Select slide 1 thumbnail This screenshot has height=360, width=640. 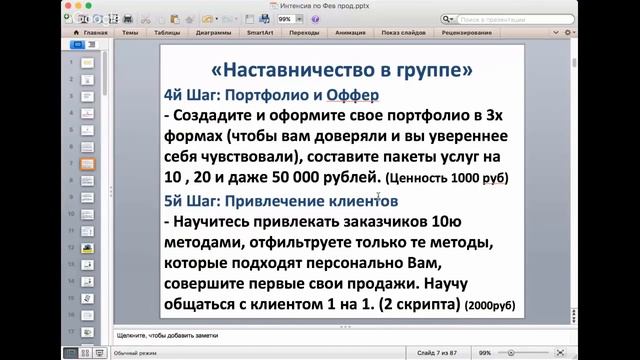(87, 63)
